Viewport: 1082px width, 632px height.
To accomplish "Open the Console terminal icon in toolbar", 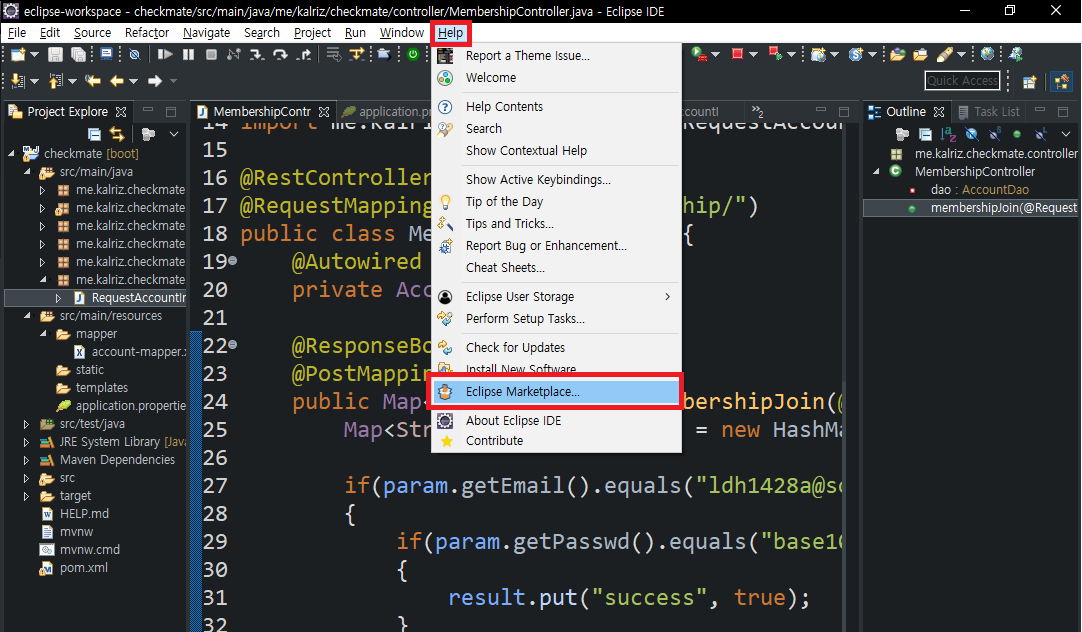I will 106,54.
